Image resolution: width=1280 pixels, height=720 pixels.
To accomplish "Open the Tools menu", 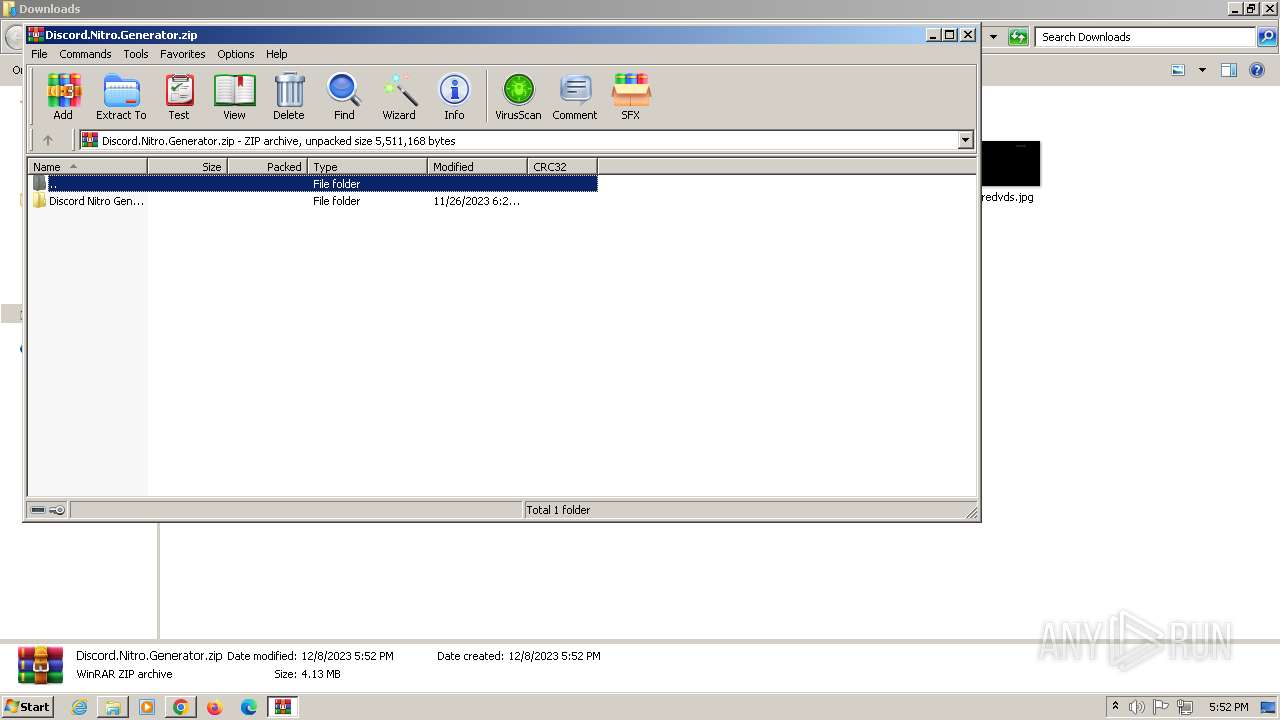I will point(136,54).
